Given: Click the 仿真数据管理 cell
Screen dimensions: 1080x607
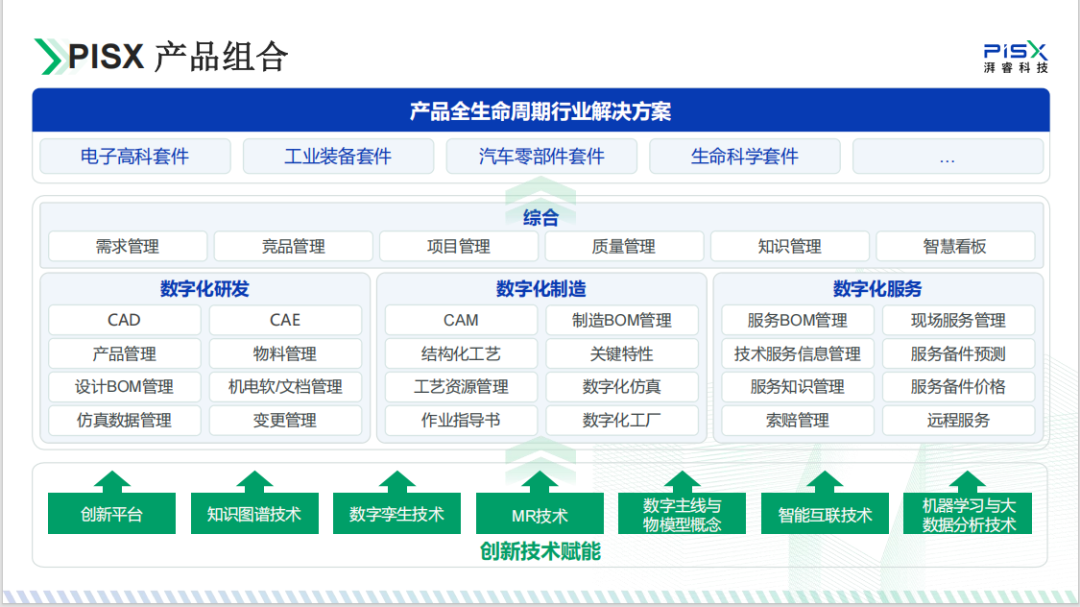Looking at the screenshot, I should tap(124, 420).
